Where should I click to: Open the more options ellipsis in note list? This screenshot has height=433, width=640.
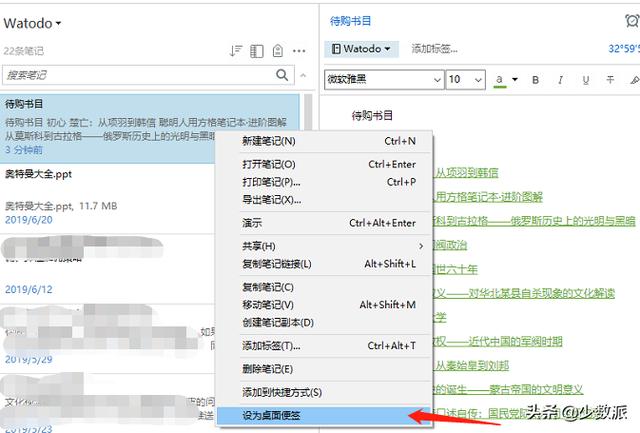pos(299,51)
